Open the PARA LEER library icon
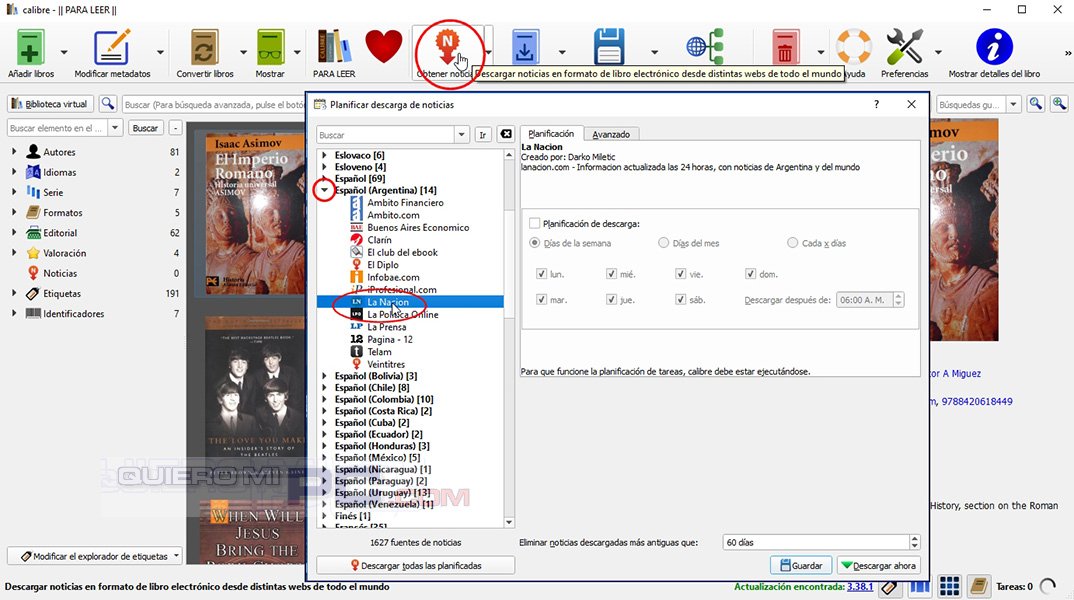Screen dimensions: 1074x600 [x=334, y=47]
